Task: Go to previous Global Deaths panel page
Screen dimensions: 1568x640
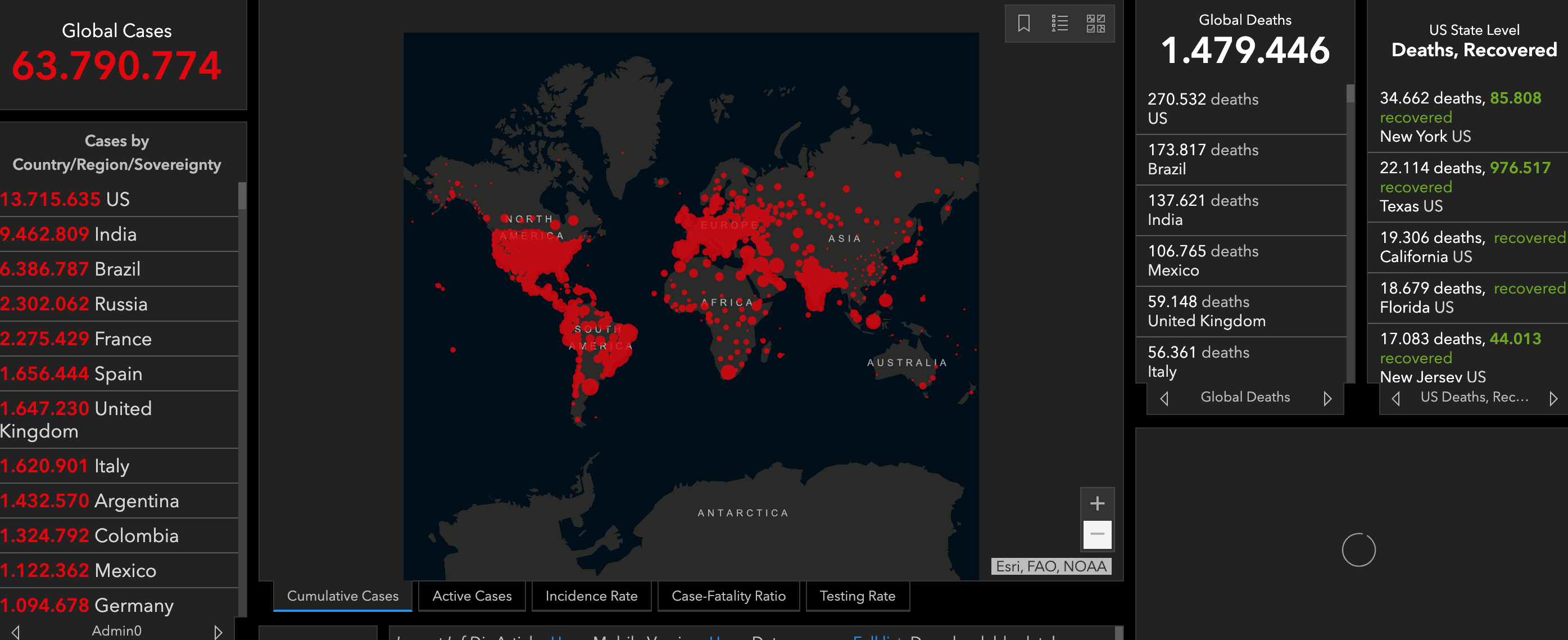Action: (x=1164, y=398)
